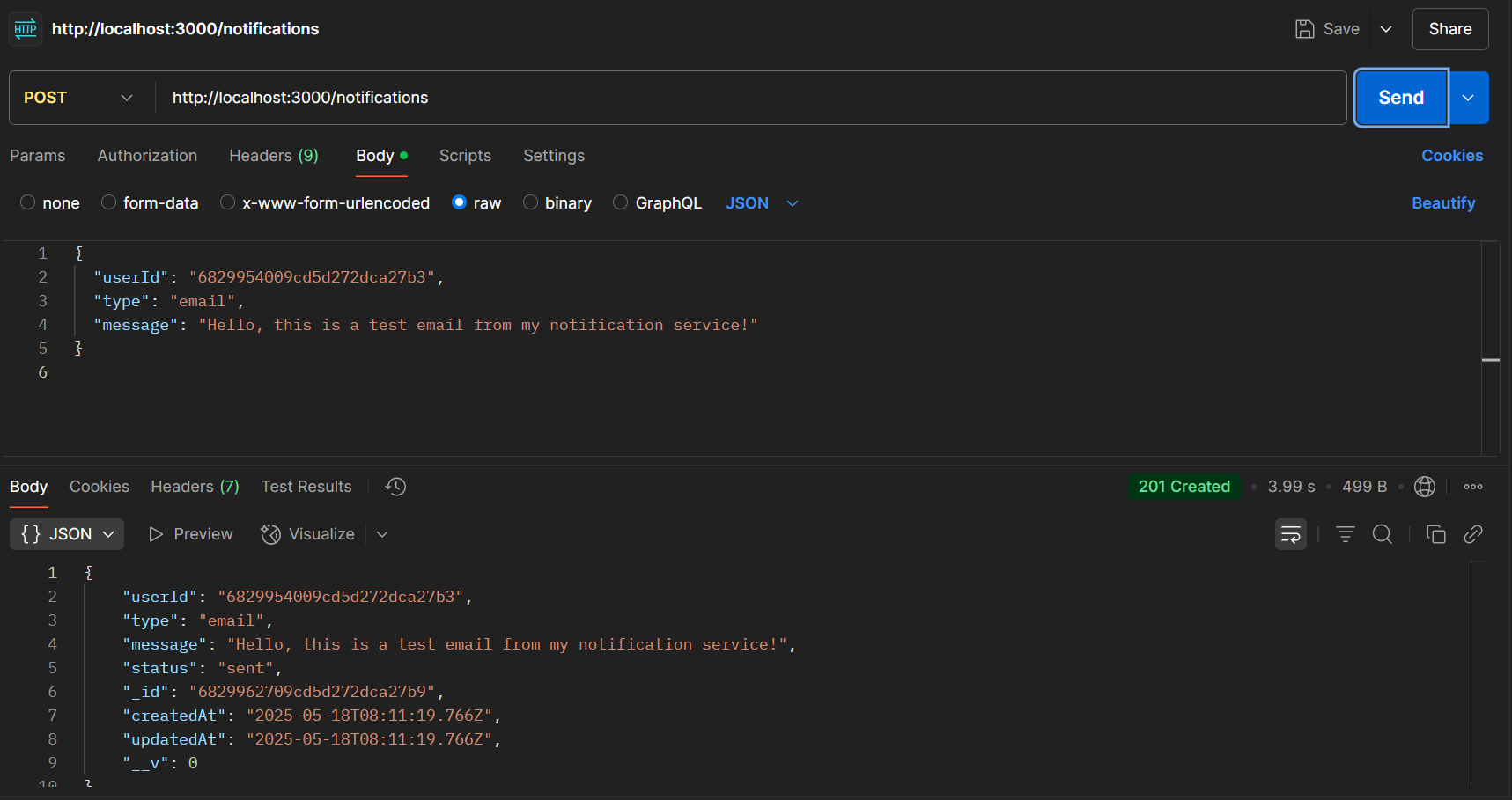Click the "_id" value in response
The width and height of the screenshot is (1512, 800).
click(312, 692)
